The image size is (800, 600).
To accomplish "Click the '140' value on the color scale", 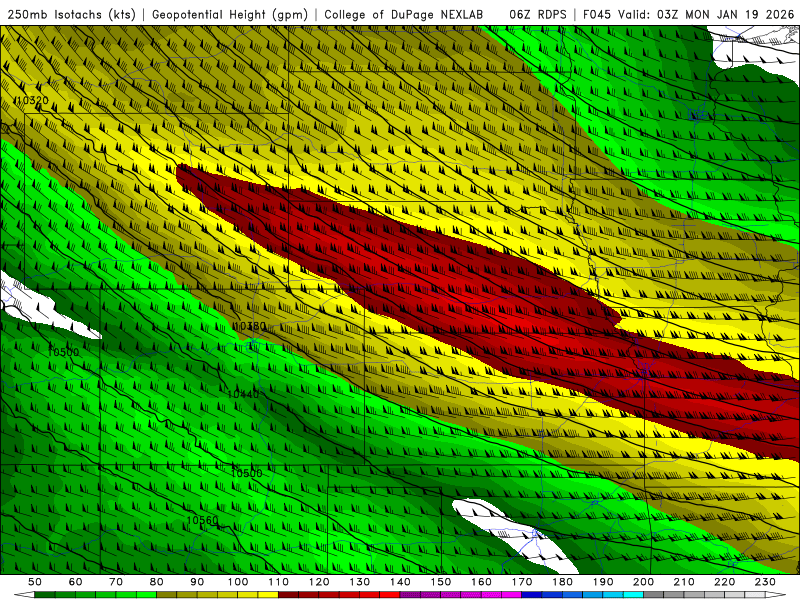I will [400, 582].
